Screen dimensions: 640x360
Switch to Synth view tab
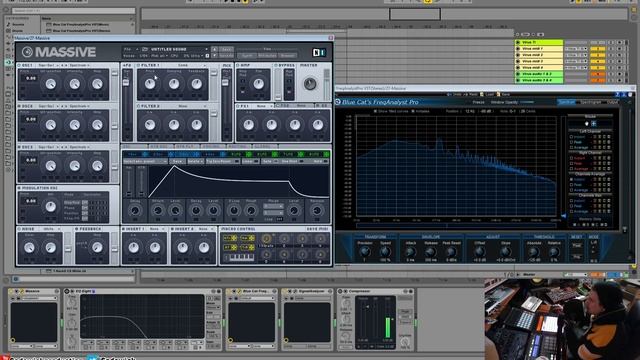pyautogui.click(x=247, y=56)
